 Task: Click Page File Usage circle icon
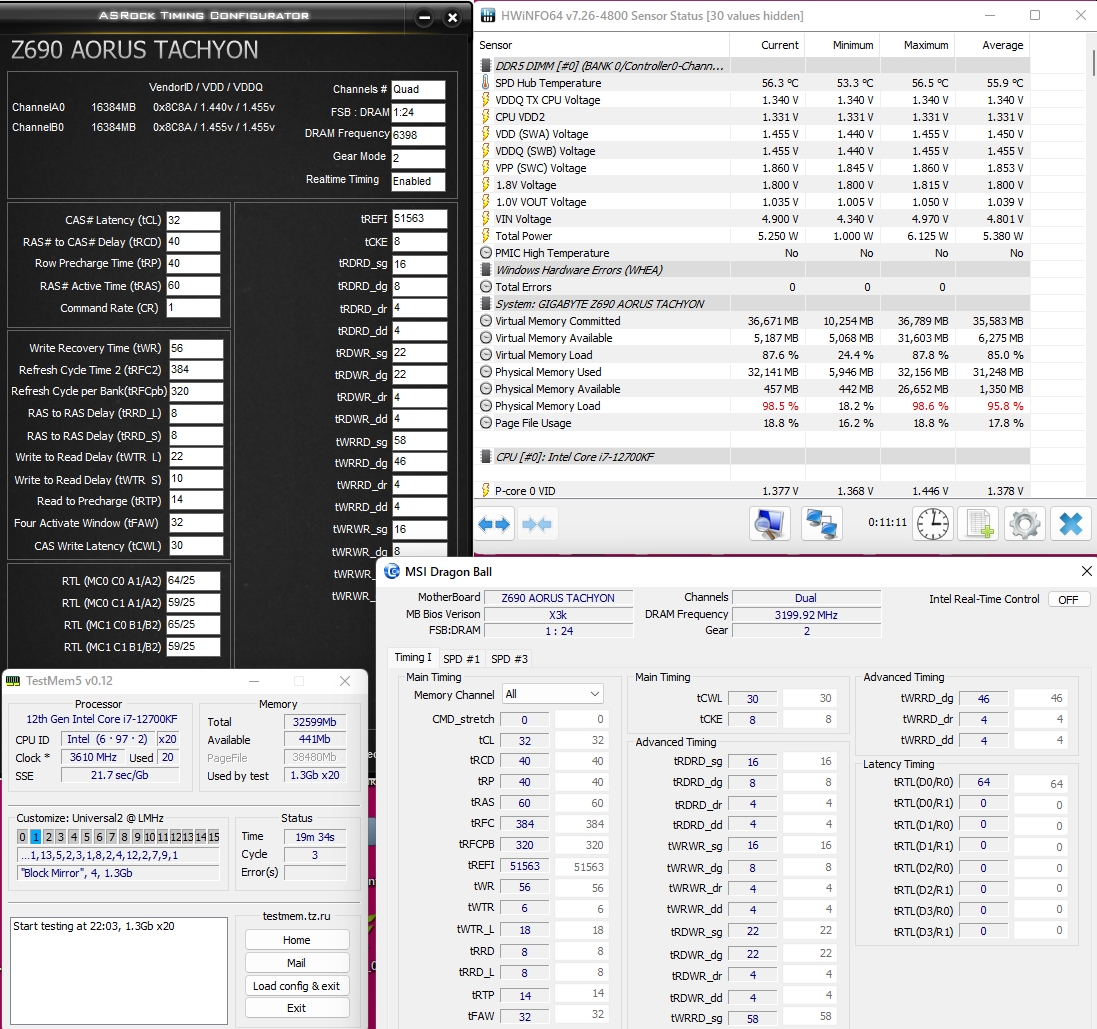[x=486, y=423]
